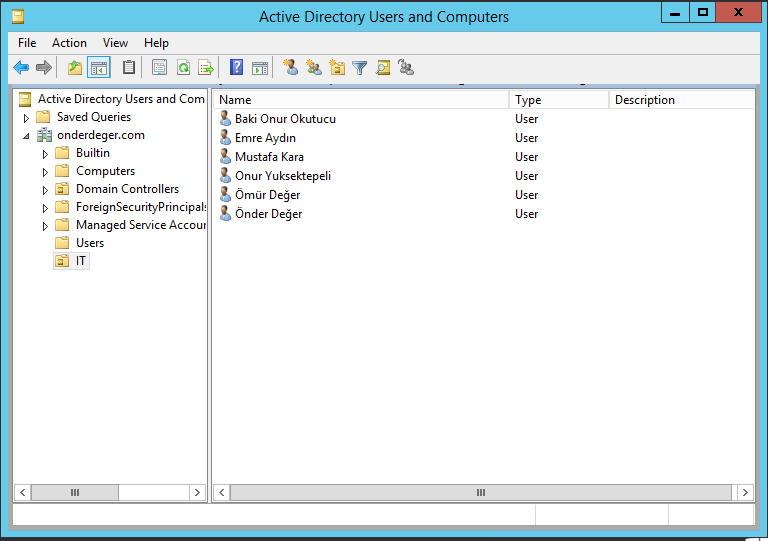
Task: Select the IT organizational unit
Action: point(81,260)
